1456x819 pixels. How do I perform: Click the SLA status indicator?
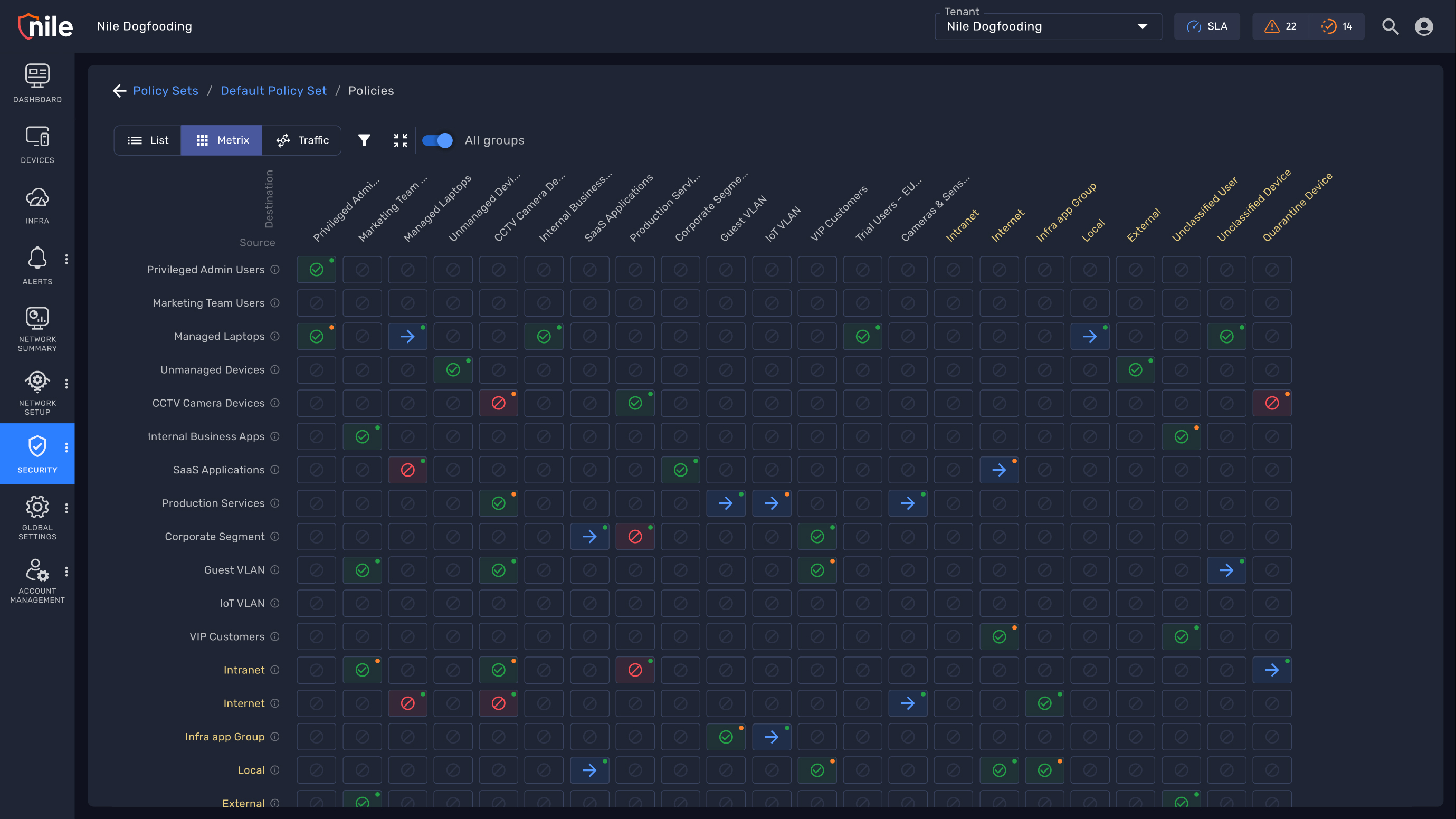click(x=1207, y=26)
